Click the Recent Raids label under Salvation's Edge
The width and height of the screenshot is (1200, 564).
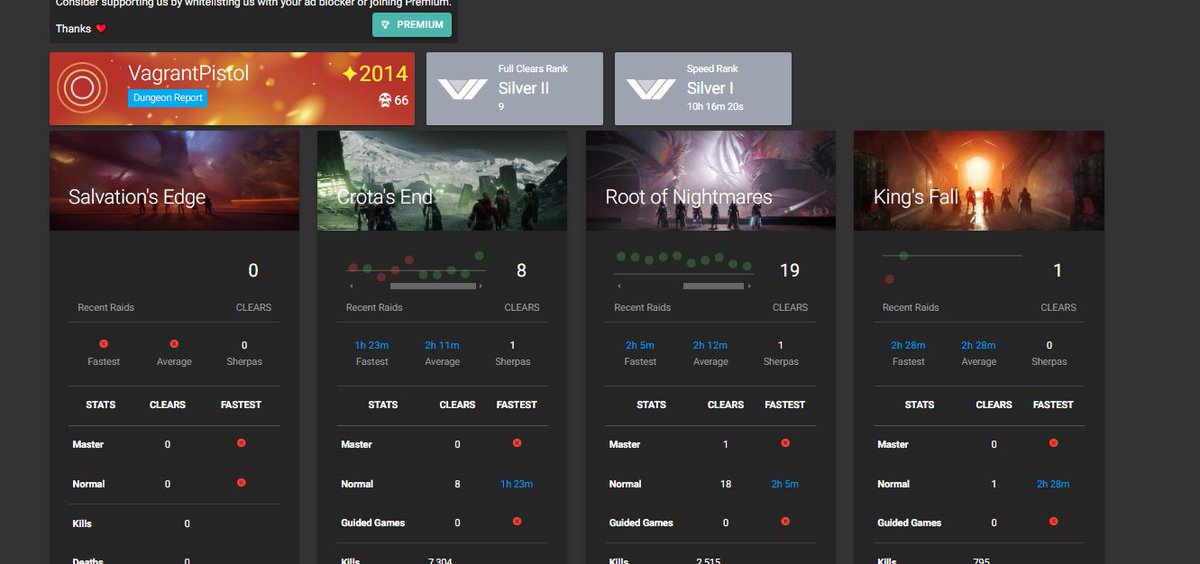point(106,308)
